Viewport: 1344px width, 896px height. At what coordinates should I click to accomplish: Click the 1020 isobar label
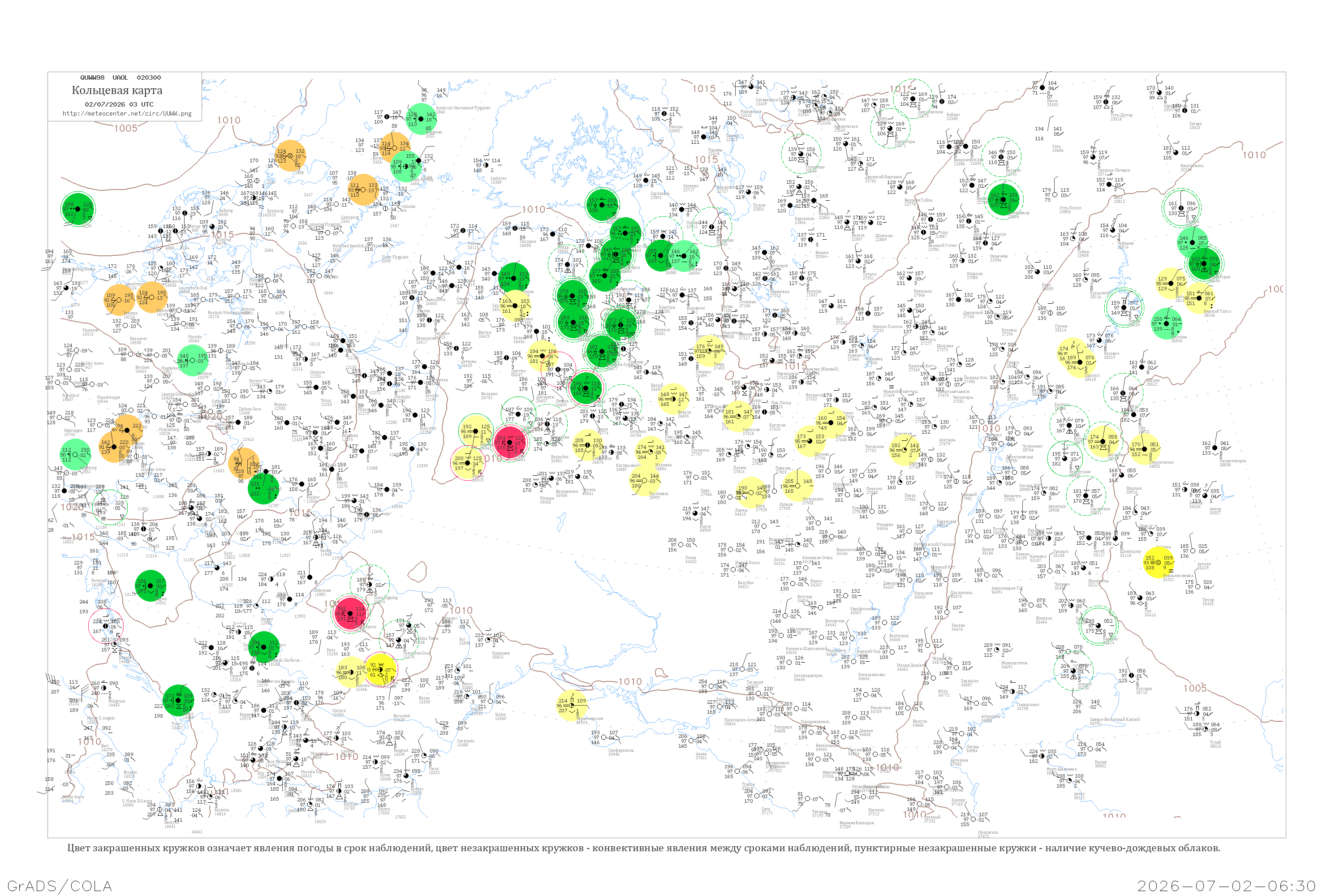[x=73, y=507]
